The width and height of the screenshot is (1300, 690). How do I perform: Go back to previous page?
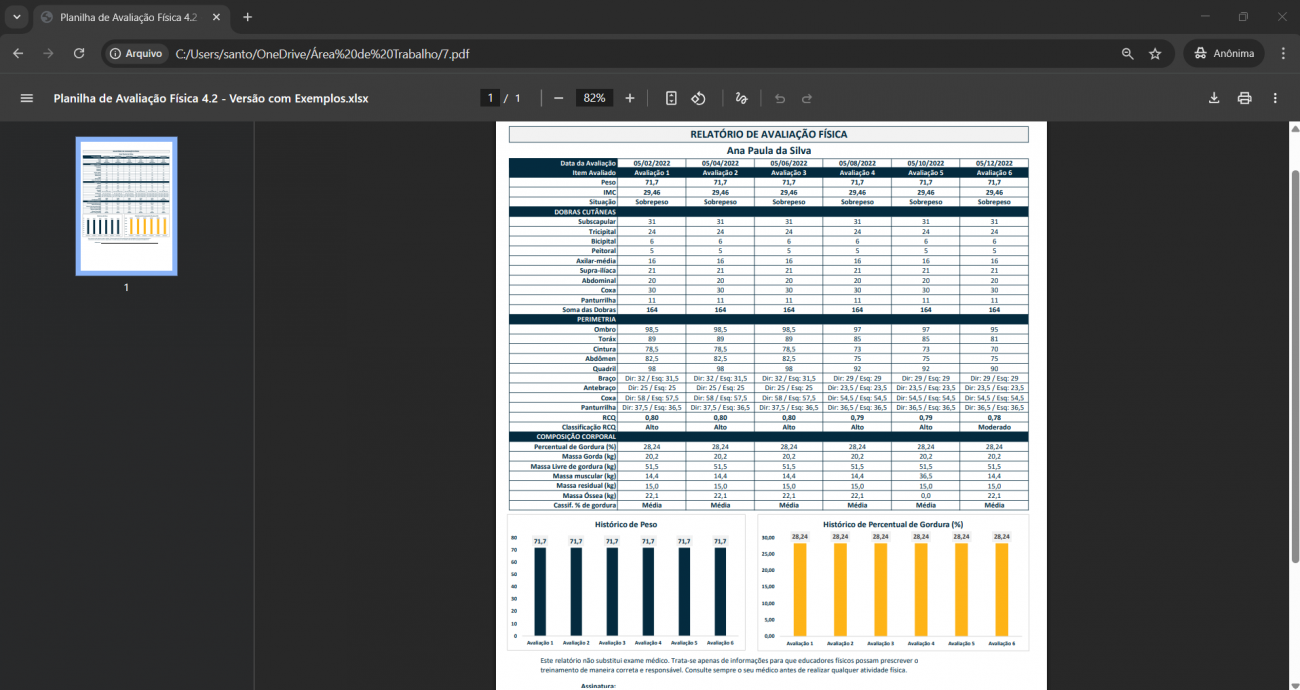[18, 54]
